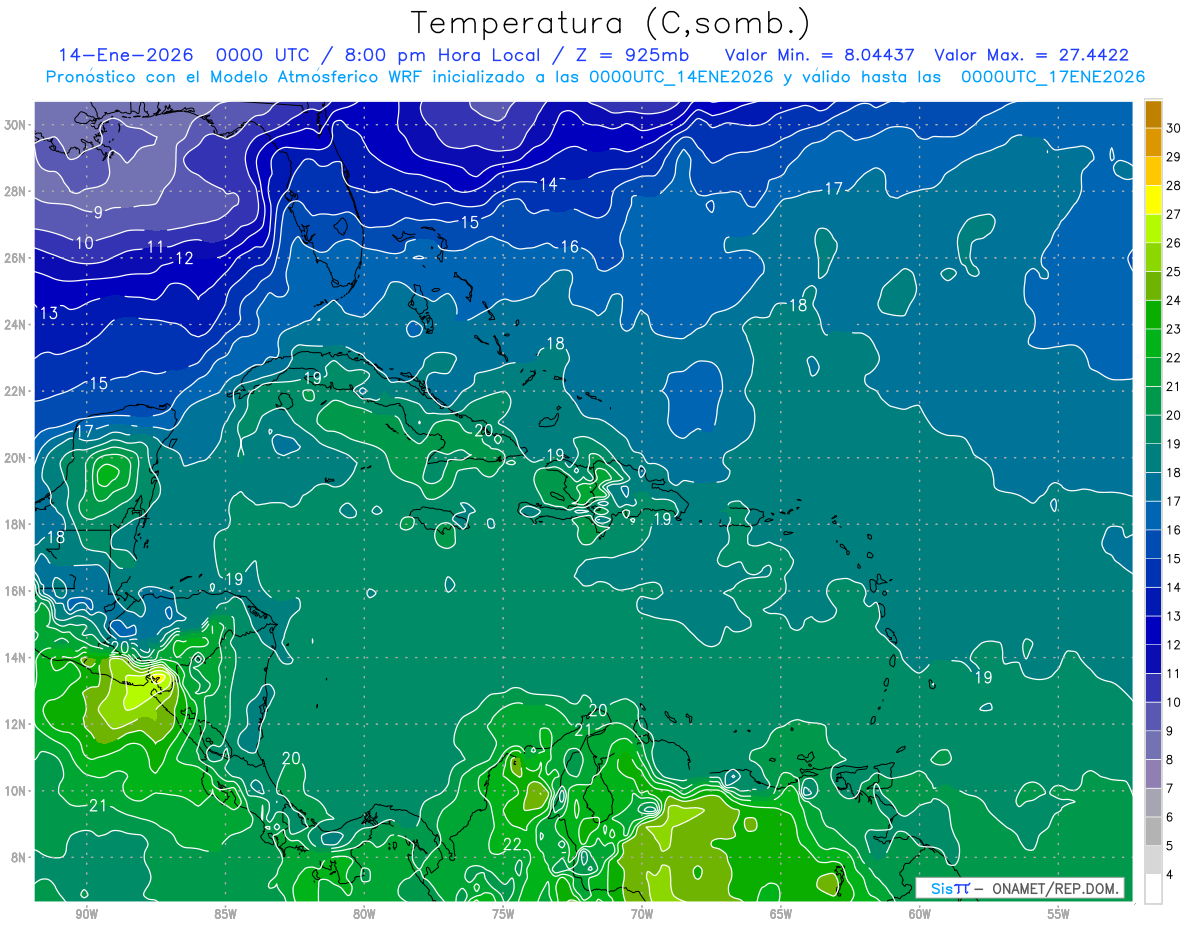The height and width of the screenshot is (927, 1200).
Task: Click the colorbar tick label '30'
Action: 1174,128
